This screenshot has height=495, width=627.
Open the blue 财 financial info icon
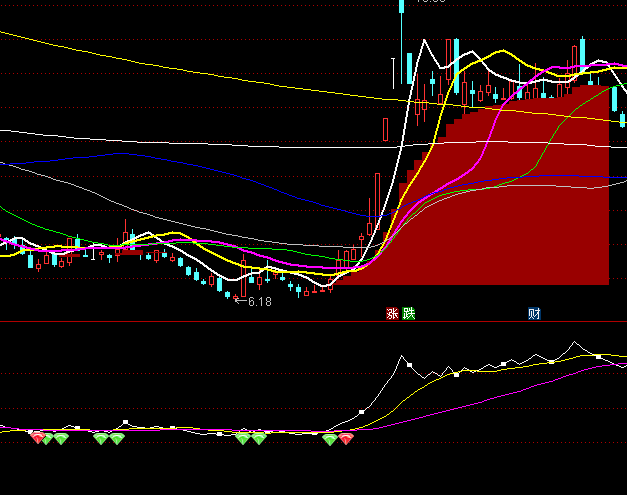[534, 314]
